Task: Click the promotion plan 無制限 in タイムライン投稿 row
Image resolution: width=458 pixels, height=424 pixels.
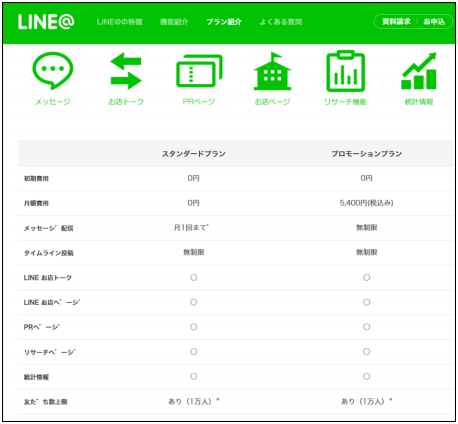Action: (x=367, y=252)
